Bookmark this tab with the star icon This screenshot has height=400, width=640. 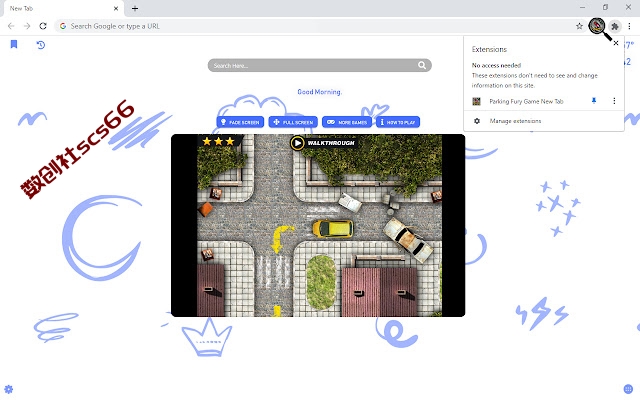click(x=579, y=26)
